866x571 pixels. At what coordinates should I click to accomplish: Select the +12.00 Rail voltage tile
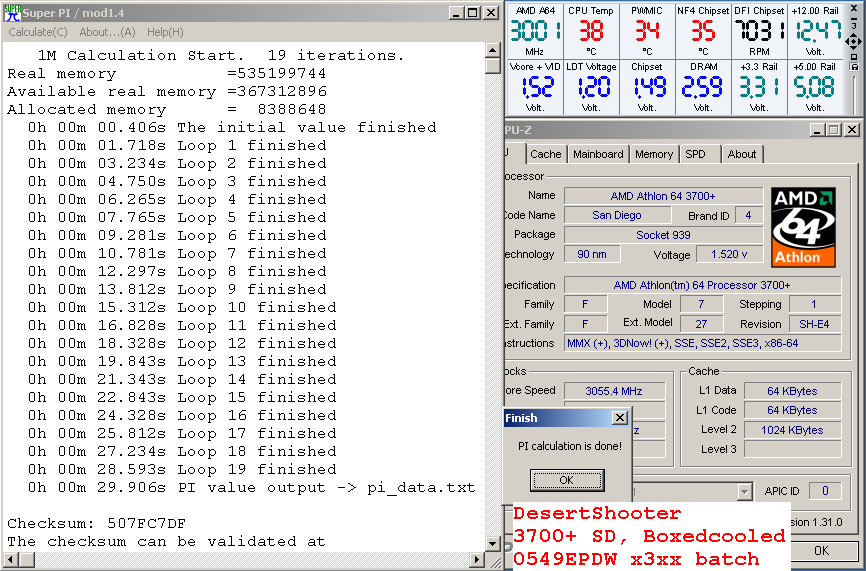[816, 30]
